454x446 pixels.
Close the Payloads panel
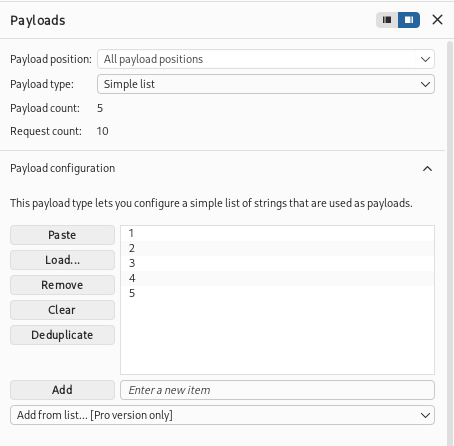tap(437, 20)
